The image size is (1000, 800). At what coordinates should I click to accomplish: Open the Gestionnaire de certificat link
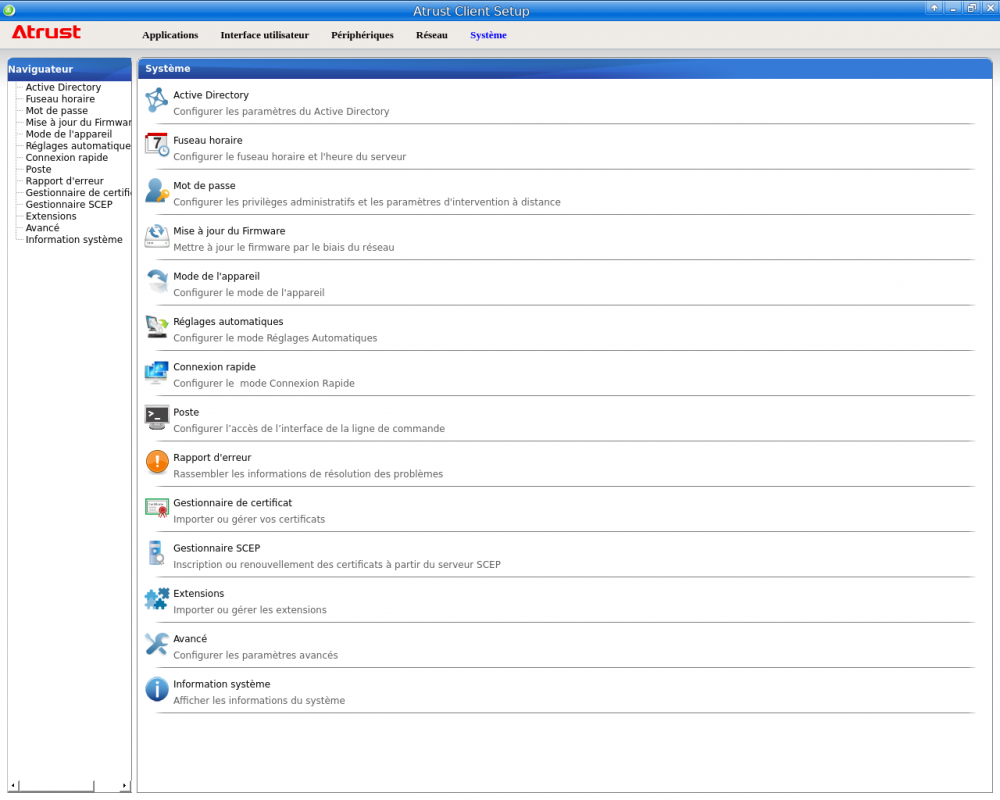(x=232, y=503)
